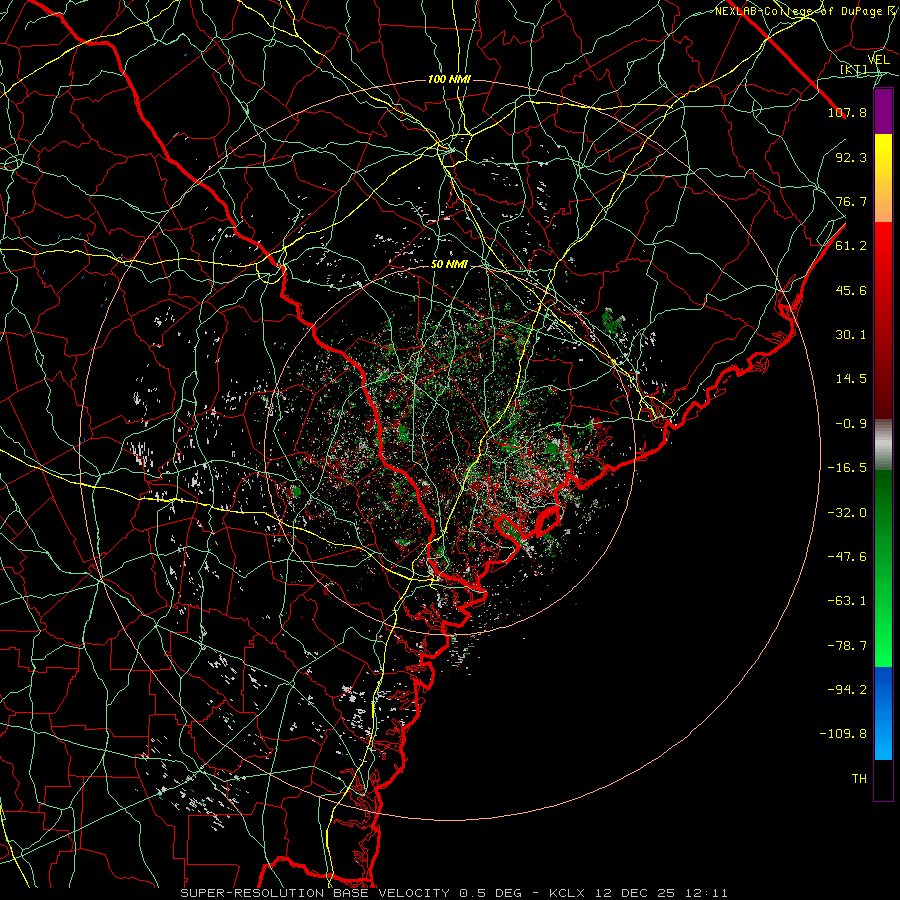Click the 50 NMI range ring label
The height and width of the screenshot is (900, 900).
[x=449, y=265]
